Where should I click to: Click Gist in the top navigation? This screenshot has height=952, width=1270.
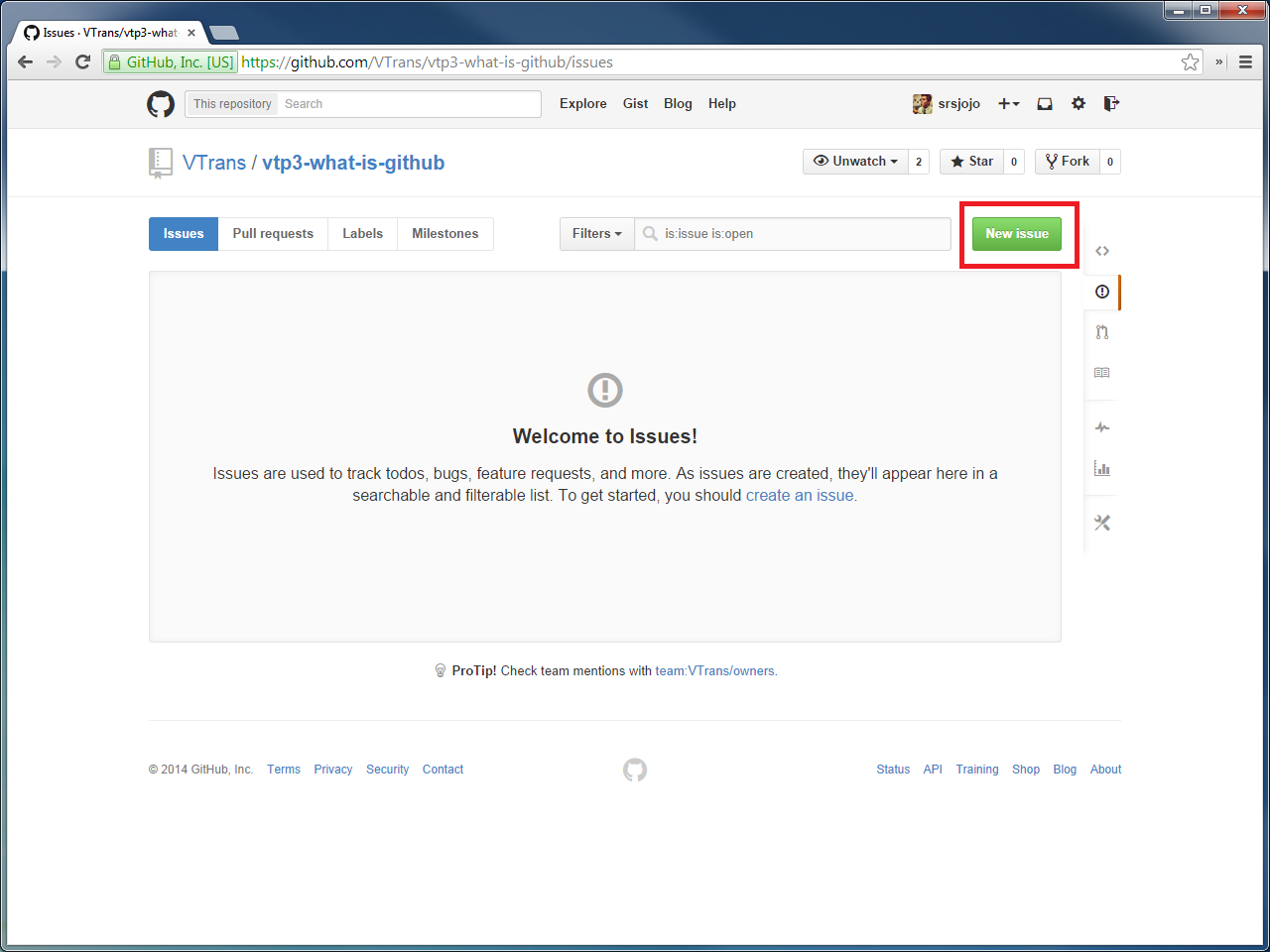click(x=635, y=103)
